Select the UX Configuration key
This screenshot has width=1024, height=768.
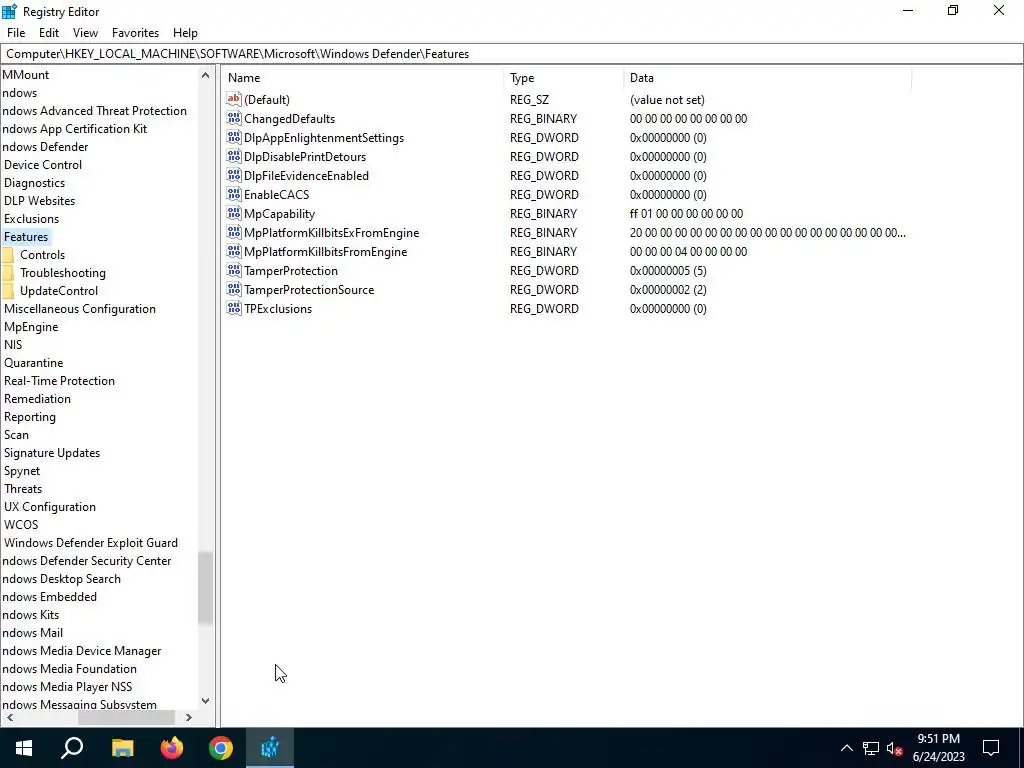[50, 507]
